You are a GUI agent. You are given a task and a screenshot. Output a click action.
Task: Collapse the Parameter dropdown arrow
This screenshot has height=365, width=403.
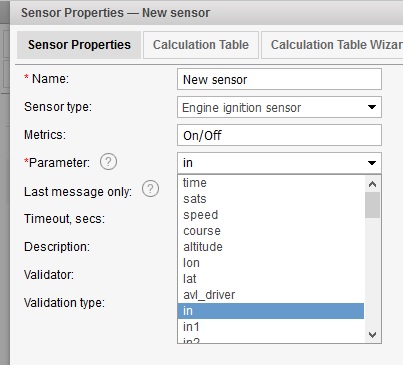pyautogui.click(x=372, y=163)
